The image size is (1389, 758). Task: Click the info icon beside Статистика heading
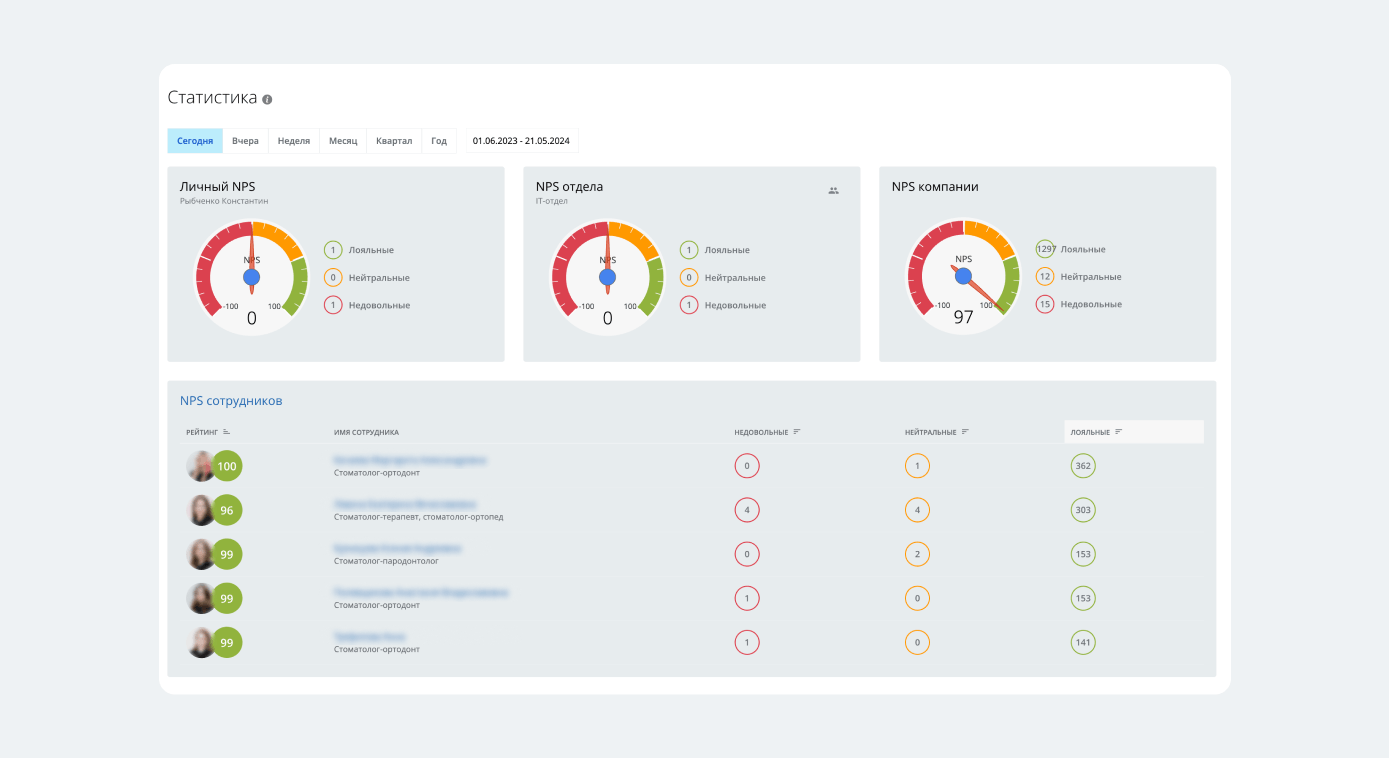point(267,100)
